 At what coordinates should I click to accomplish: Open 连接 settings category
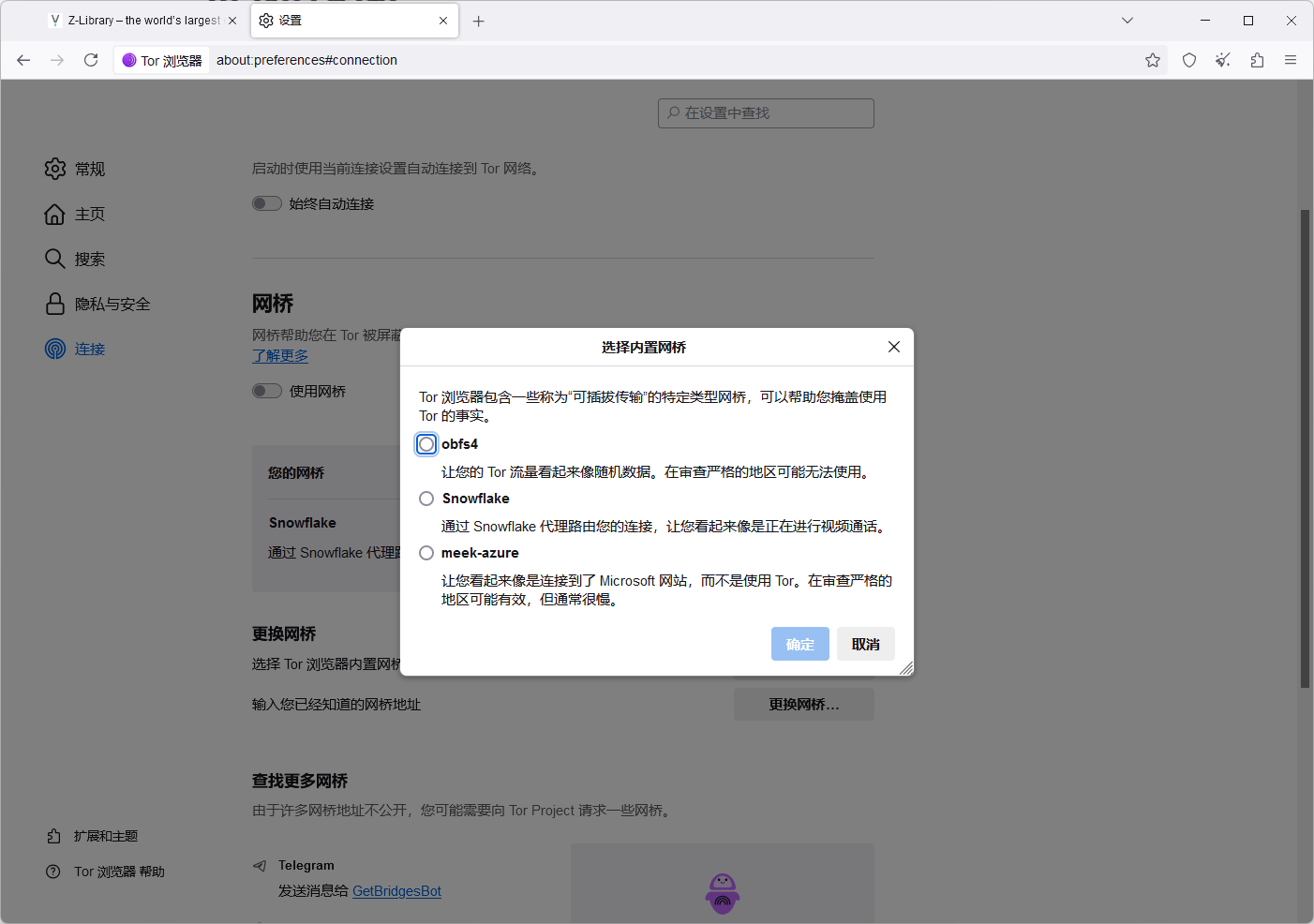[75, 349]
